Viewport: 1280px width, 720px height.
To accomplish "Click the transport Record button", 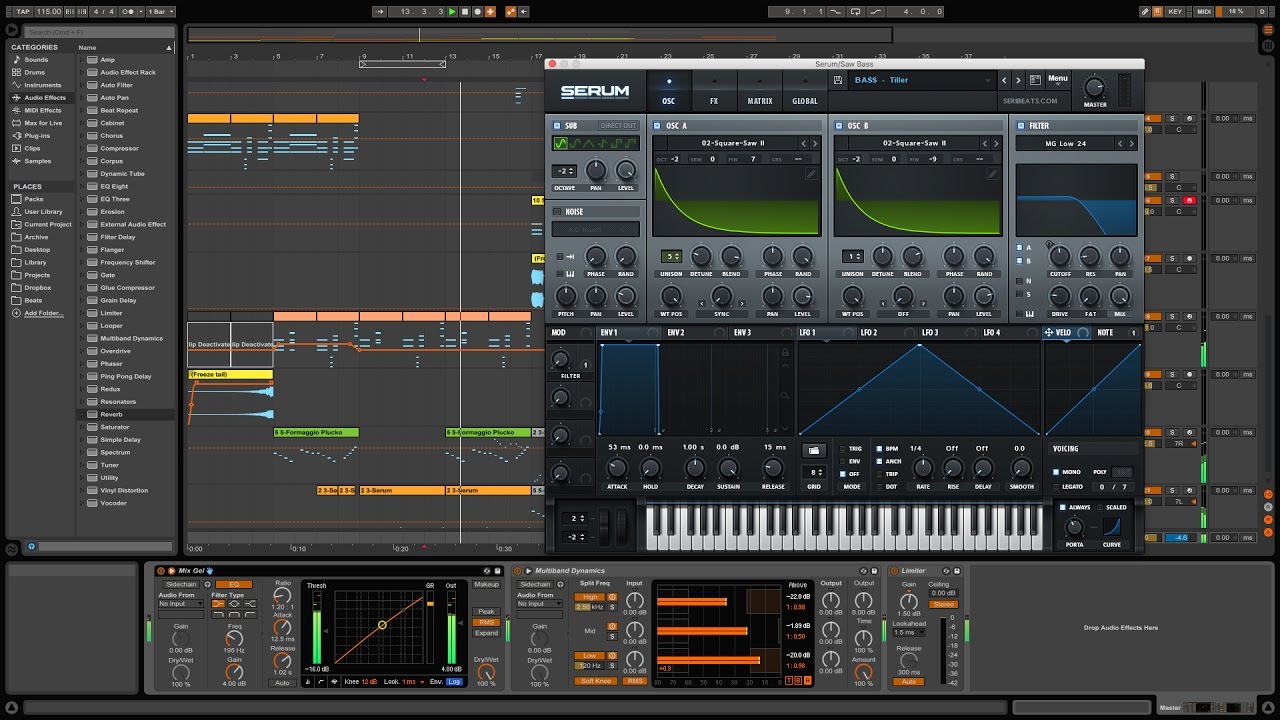I will [x=478, y=11].
